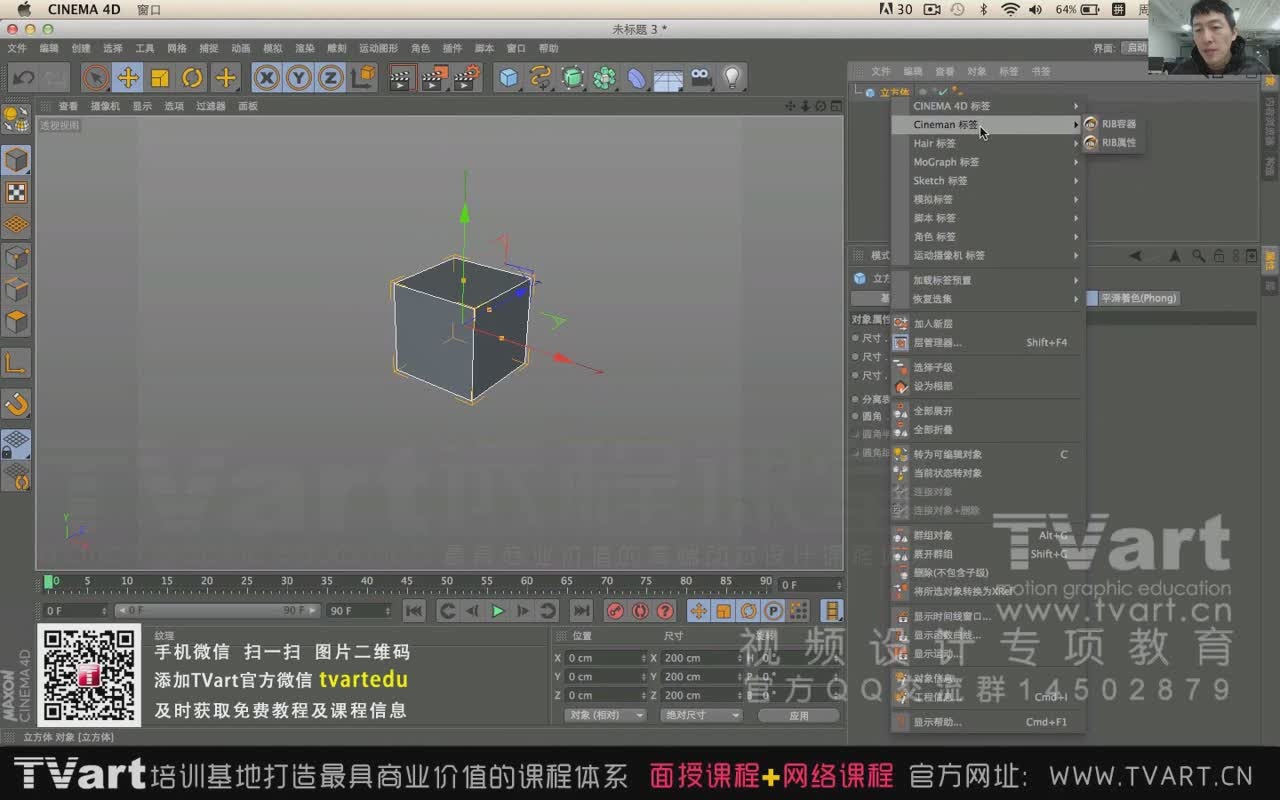Open the 绝对尺寸 dropdown

tap(701, 715)
